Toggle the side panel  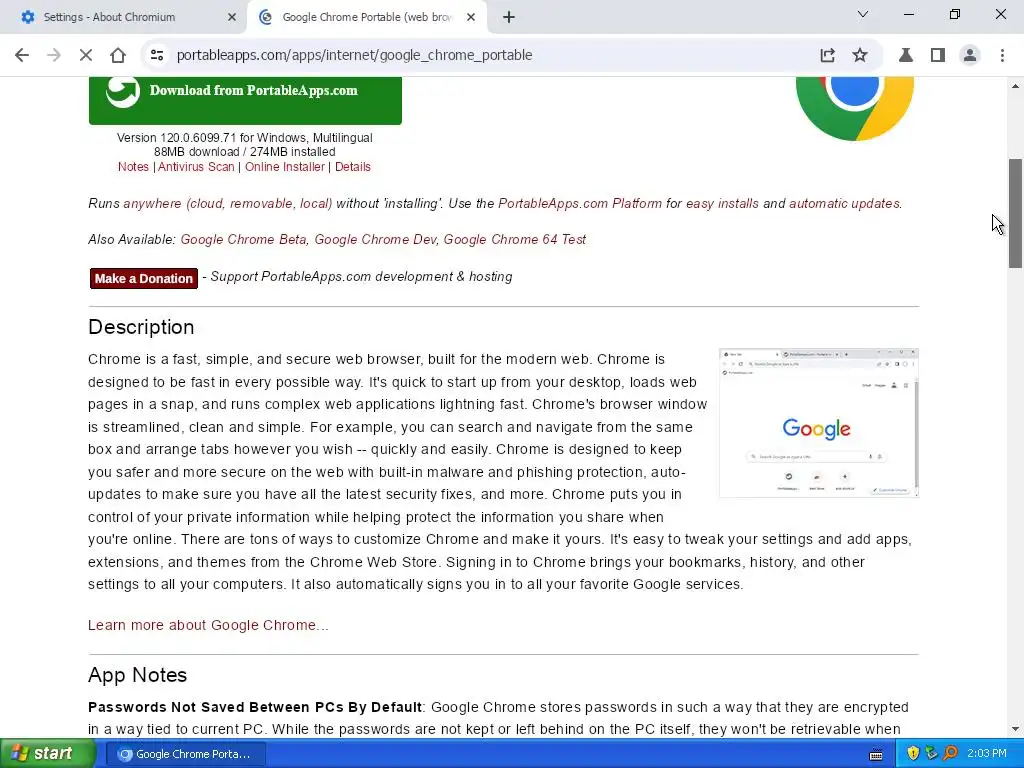(x=938, y=56)
